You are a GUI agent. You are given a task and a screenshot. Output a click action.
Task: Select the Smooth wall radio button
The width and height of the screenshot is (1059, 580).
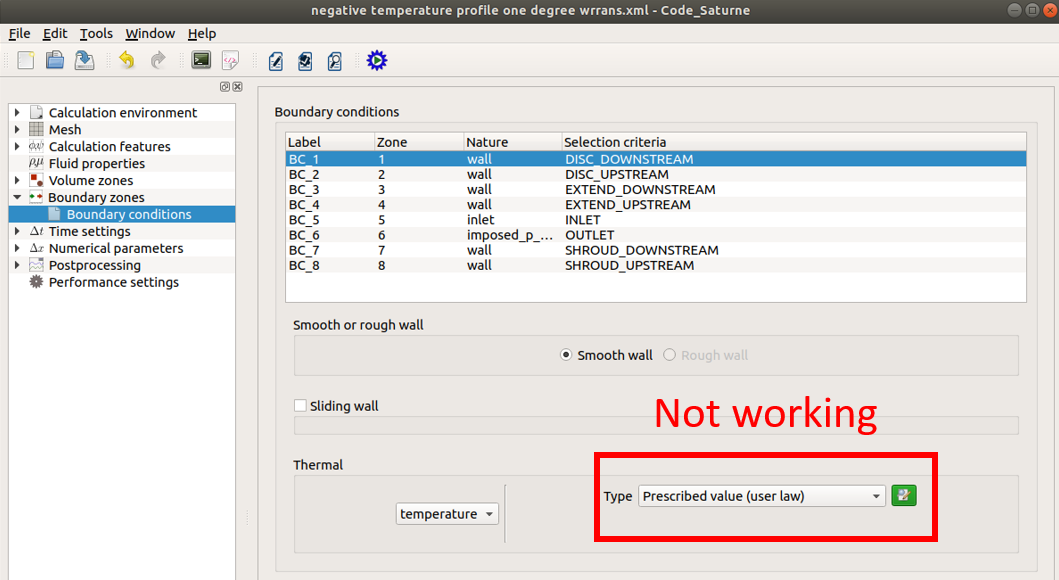(x=566, y=355)
